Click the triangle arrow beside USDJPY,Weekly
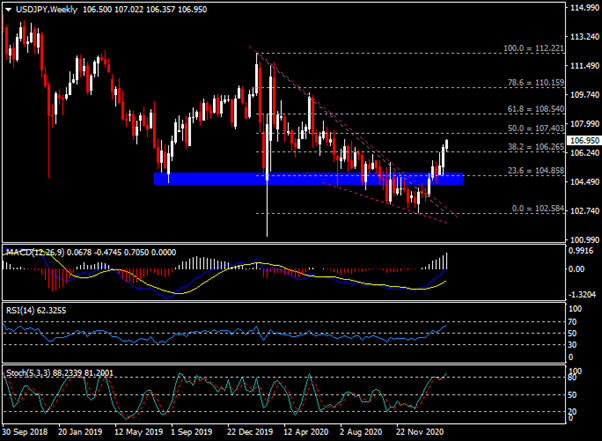 click(x=9, y=8)
